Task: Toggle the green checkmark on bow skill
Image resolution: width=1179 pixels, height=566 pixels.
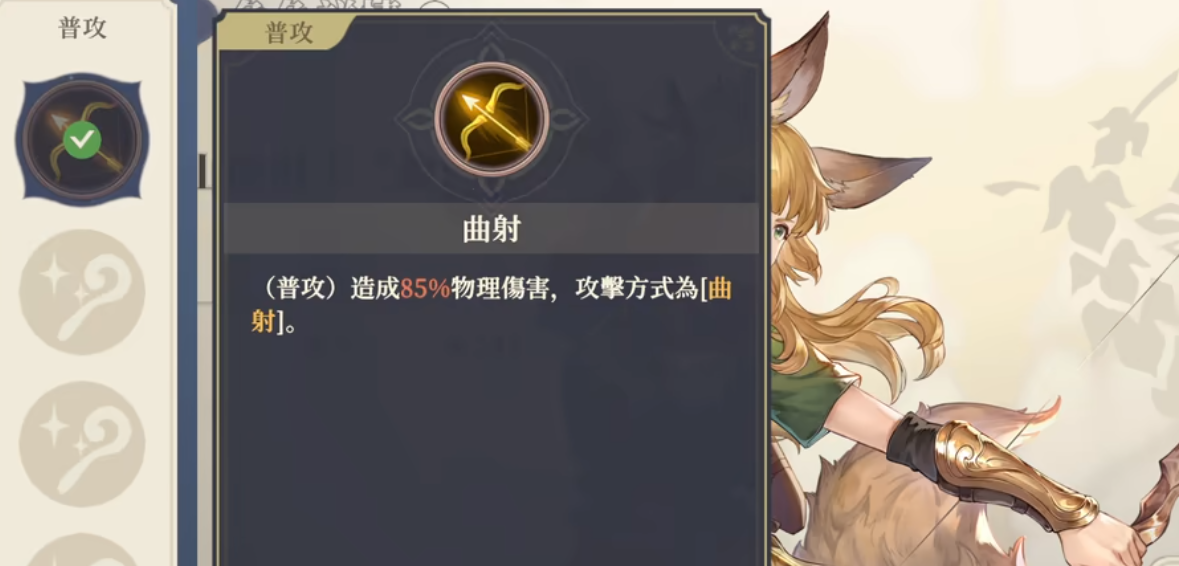Action: click(82, 140)
